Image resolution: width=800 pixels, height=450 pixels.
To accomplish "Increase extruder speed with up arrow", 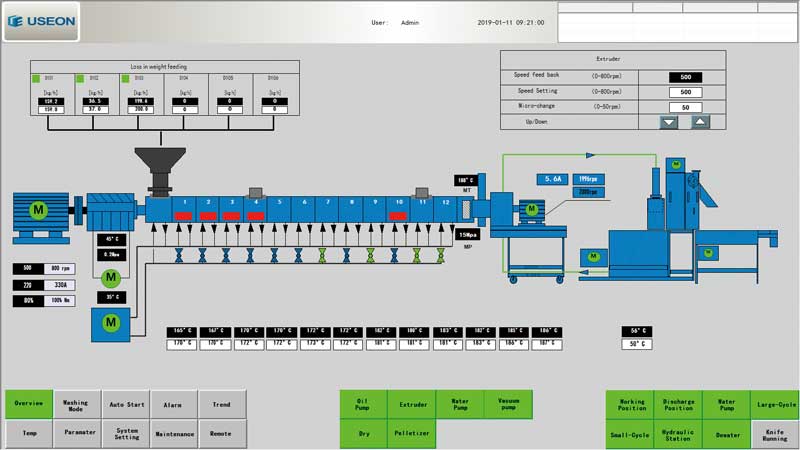I will pyautogui.click(x=701, y=122).
